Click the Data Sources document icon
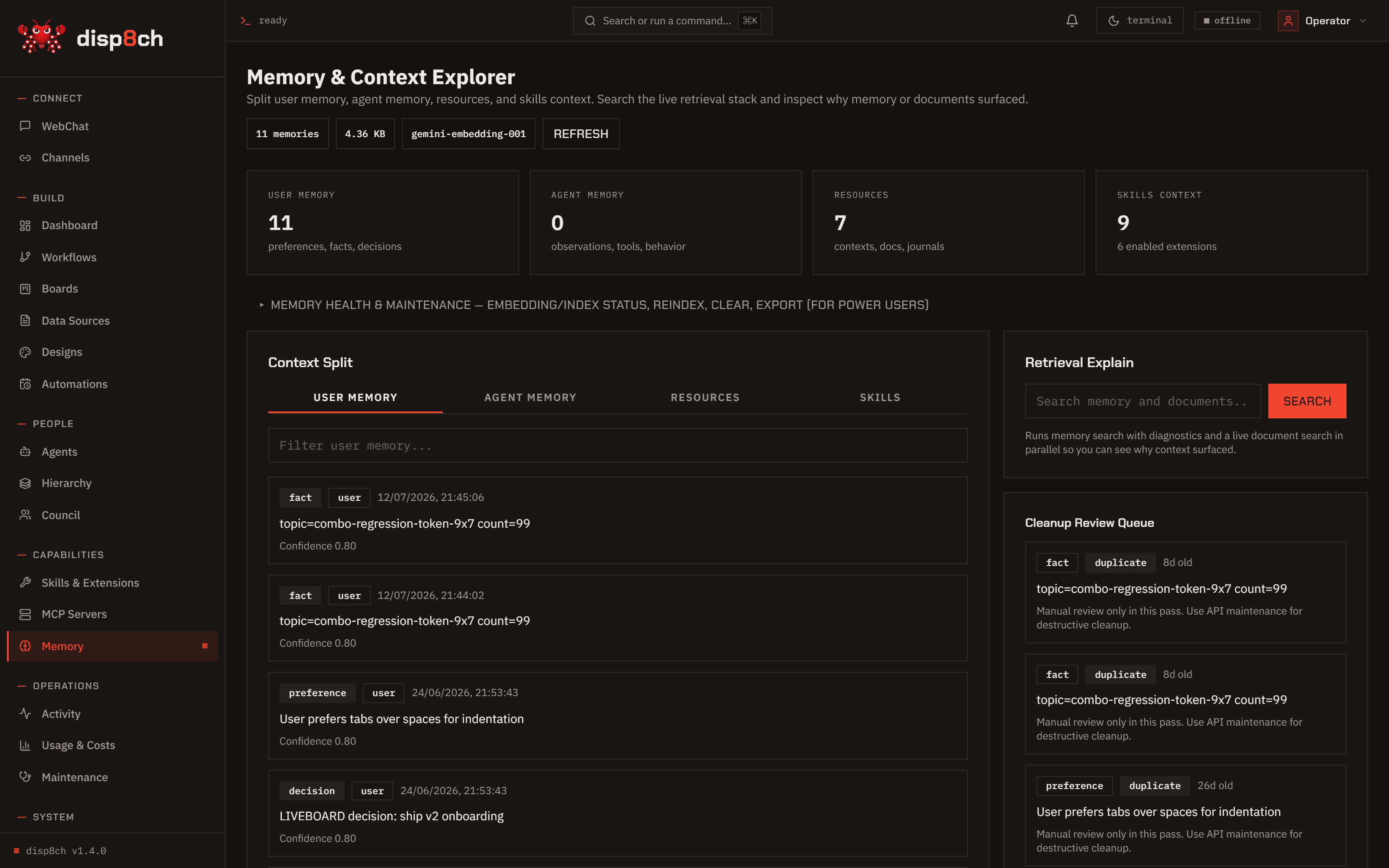 click(x=25, y=320)
